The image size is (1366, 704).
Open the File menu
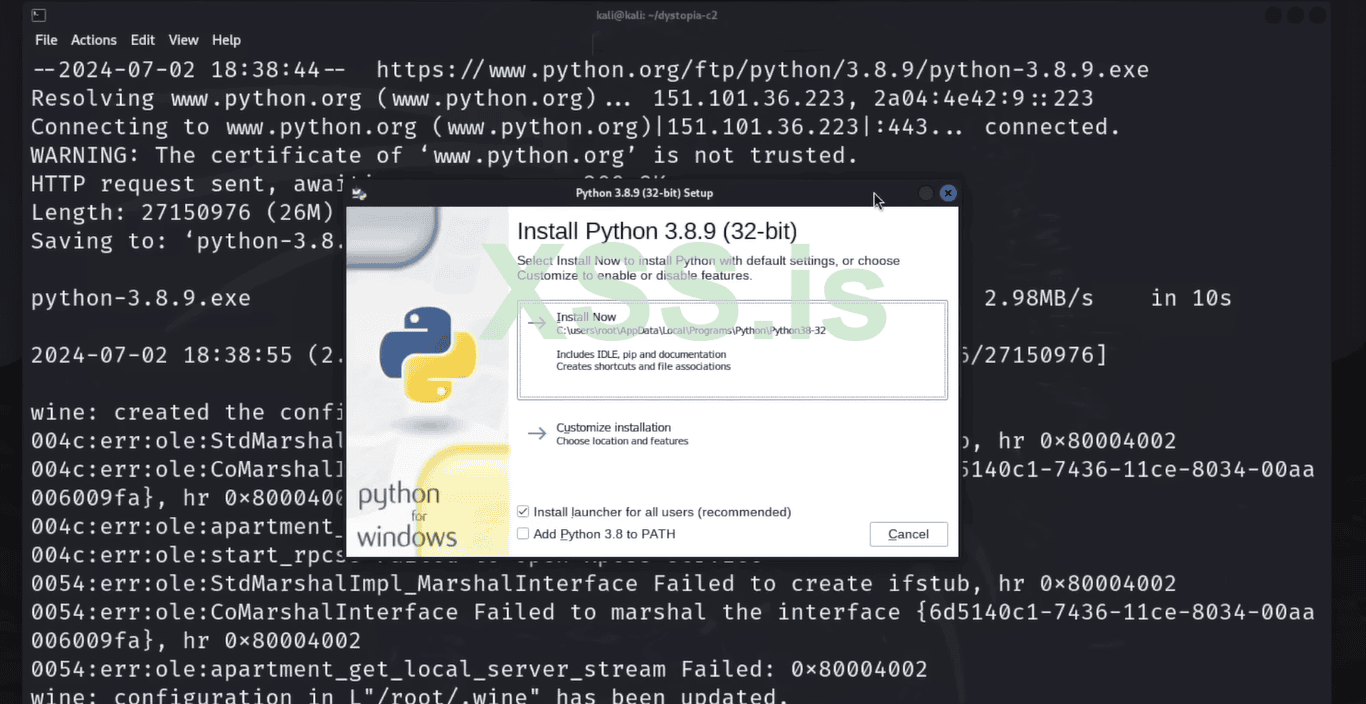click(46, 40)
